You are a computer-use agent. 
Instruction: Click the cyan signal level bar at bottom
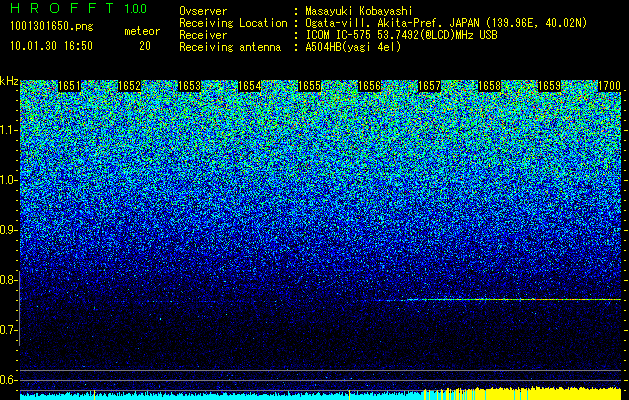[221, 396]
